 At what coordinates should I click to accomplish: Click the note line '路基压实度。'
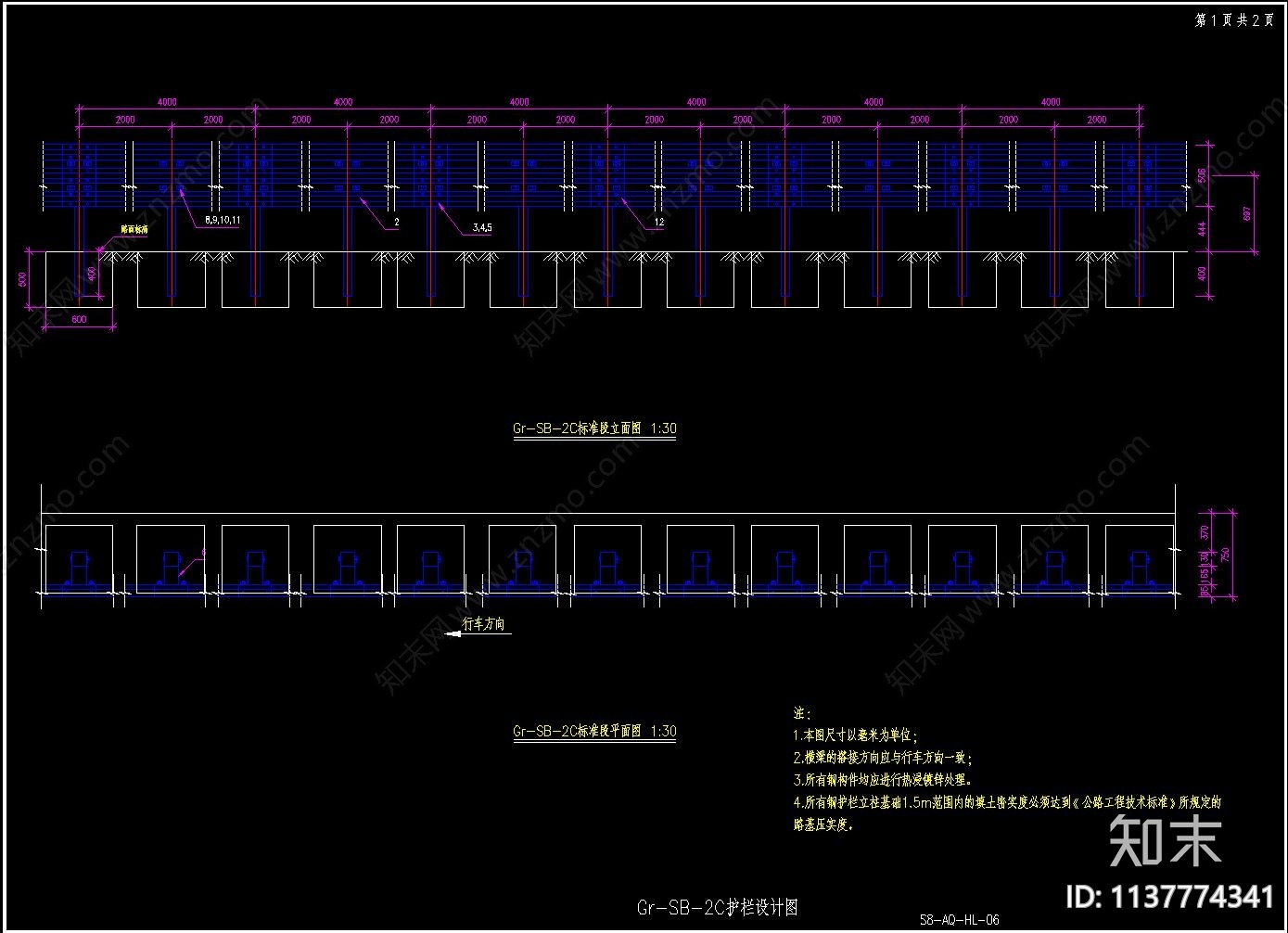pyautogui.click(x=823, y=824)
